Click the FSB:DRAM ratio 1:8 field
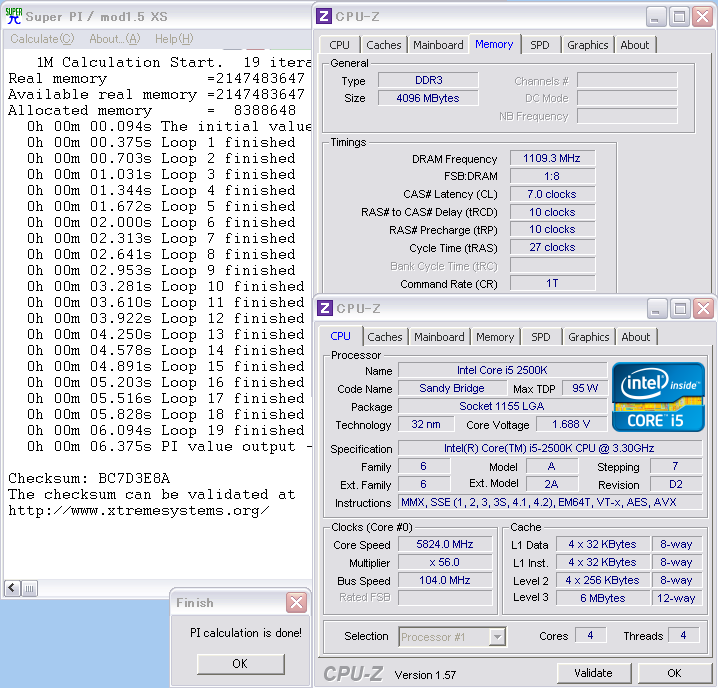 tap(552, 176)
